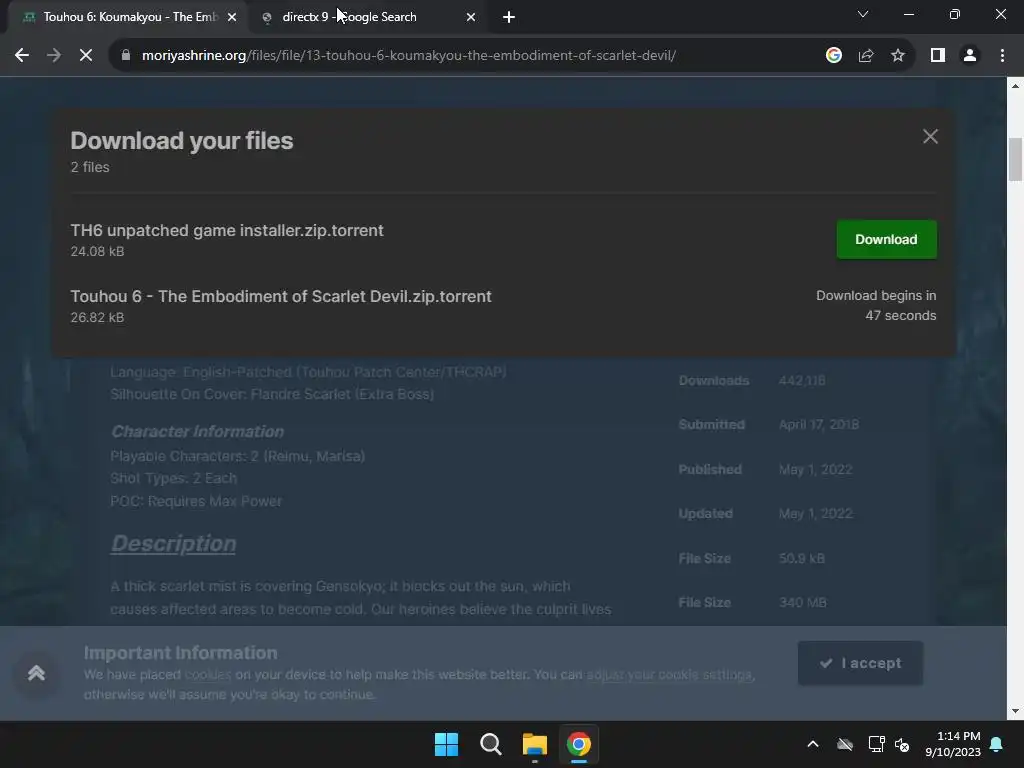Open Windows taskbar search
Image resolution: width=1024 pixels, height=768 pixels.
(x=490, y=744)
